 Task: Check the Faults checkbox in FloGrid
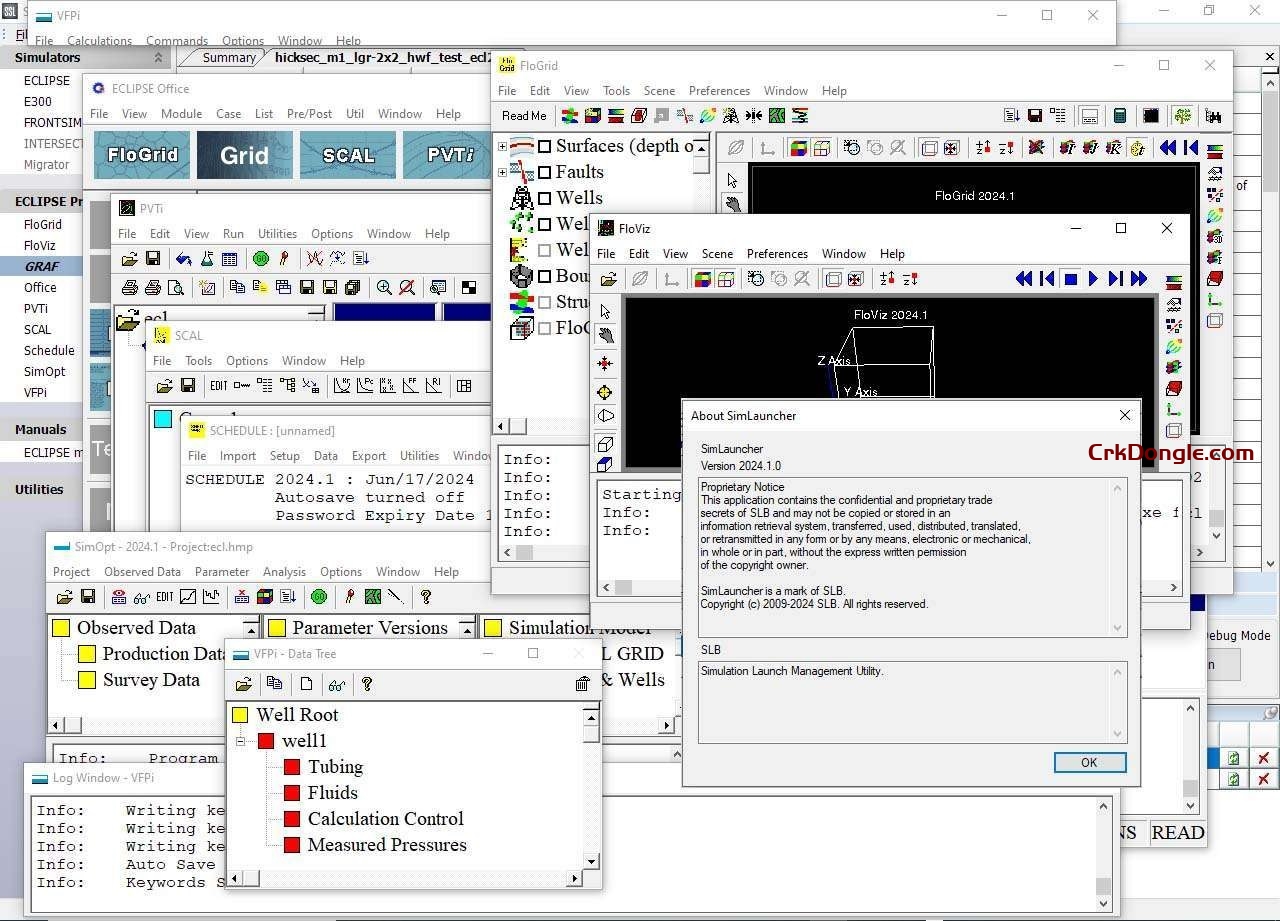click(x=545, y=172)
